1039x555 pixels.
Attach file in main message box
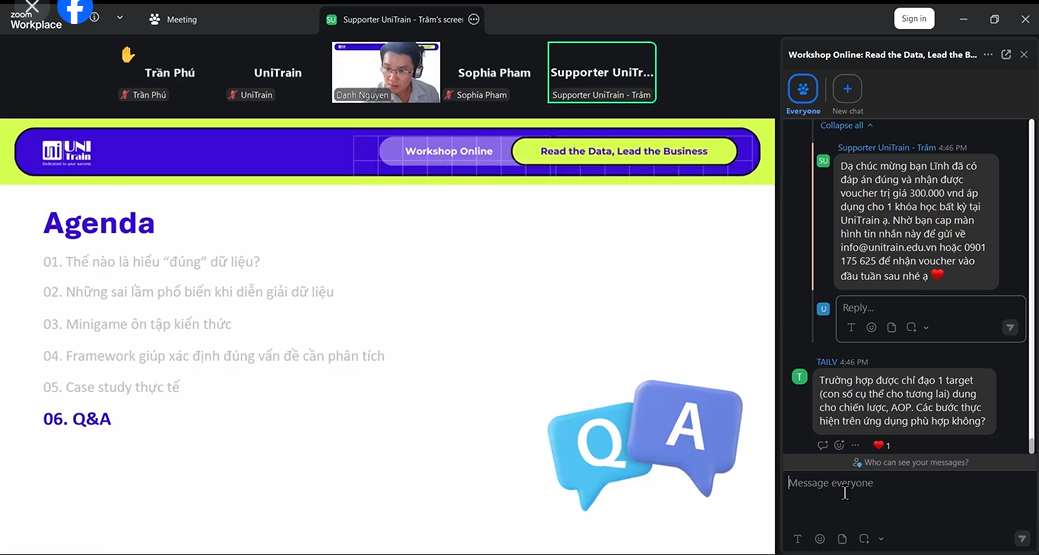tap(842, 538)
